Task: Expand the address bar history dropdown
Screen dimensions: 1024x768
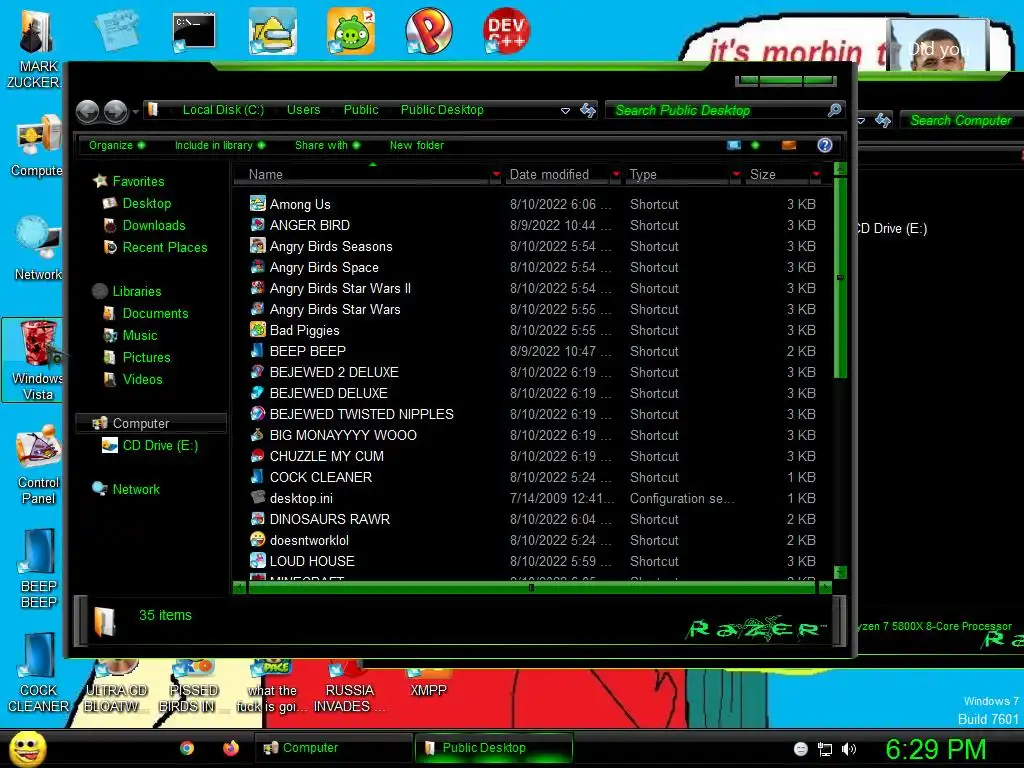Action: [566, 110]
